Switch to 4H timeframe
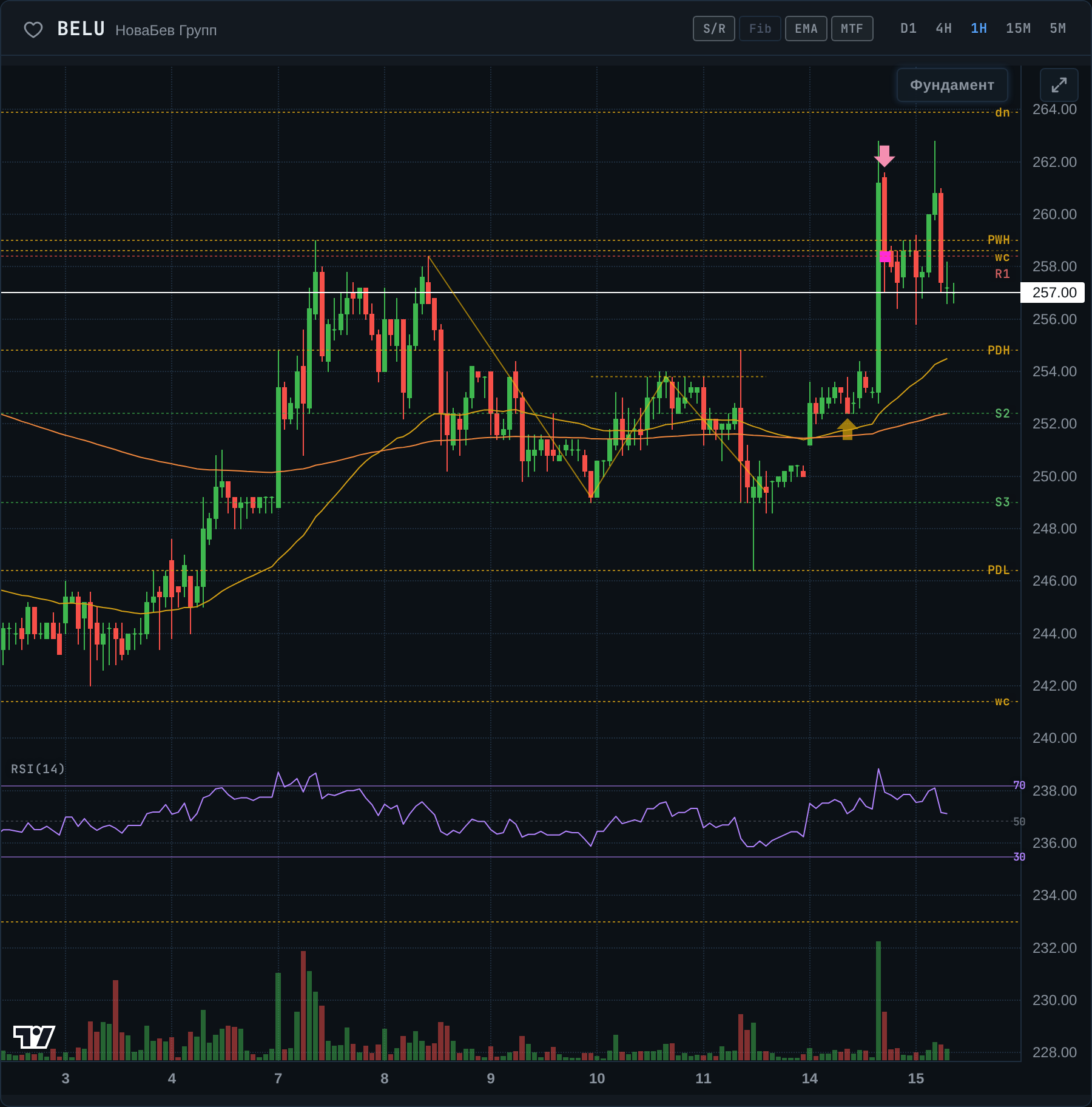Viewport: 1092px width, 1107px height. (943, 29)
